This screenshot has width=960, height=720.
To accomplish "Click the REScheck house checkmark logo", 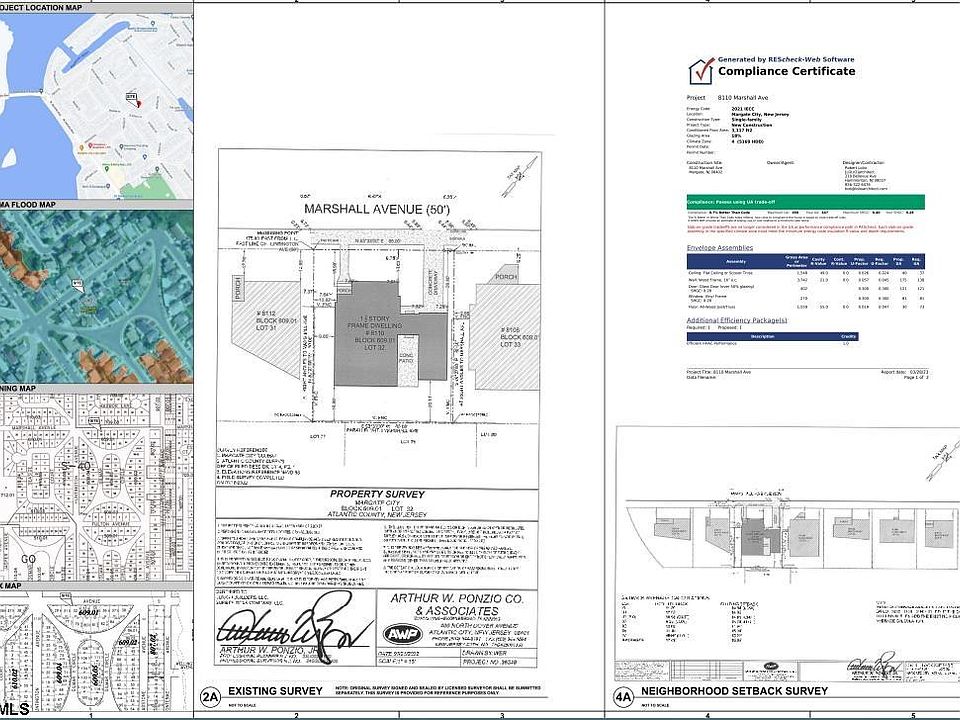I will 700,71.
